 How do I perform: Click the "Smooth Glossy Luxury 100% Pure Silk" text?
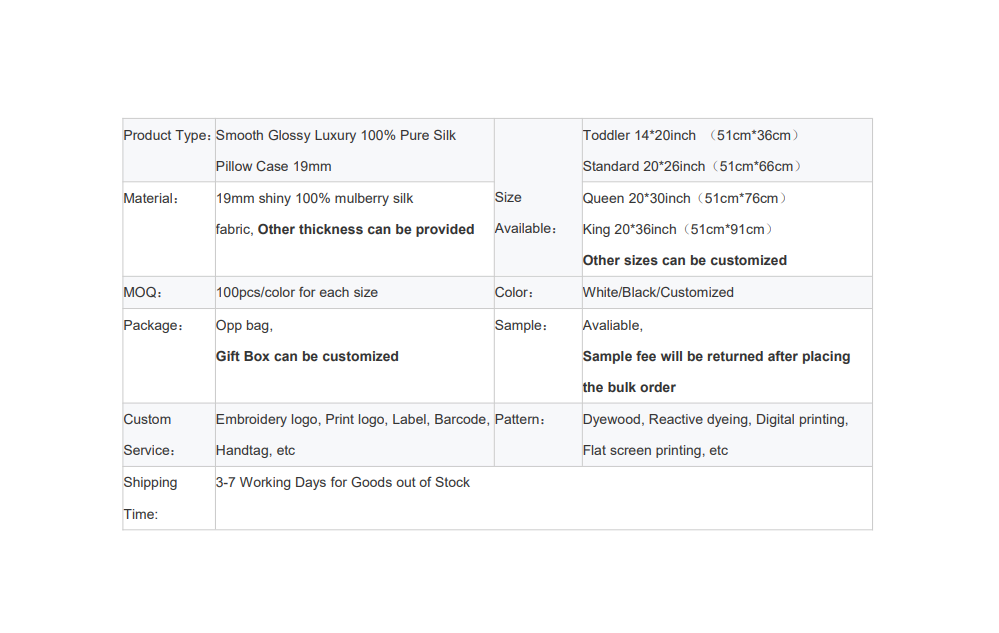pos(336,136)
